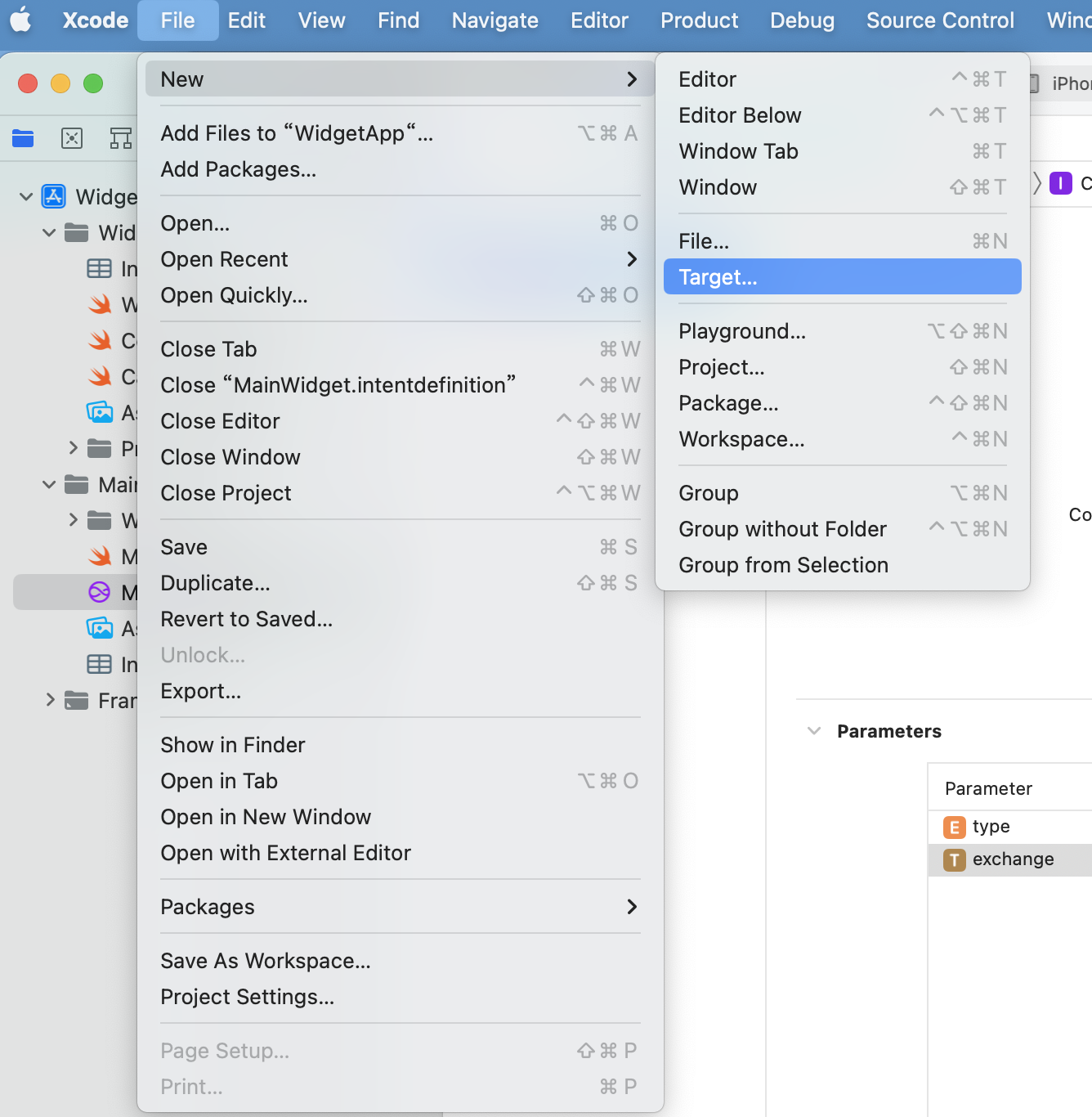Open the Symbol navigator icon
Image resolution: width=1092 pixels, height=1117 pixels.
[x=121, y=138]
